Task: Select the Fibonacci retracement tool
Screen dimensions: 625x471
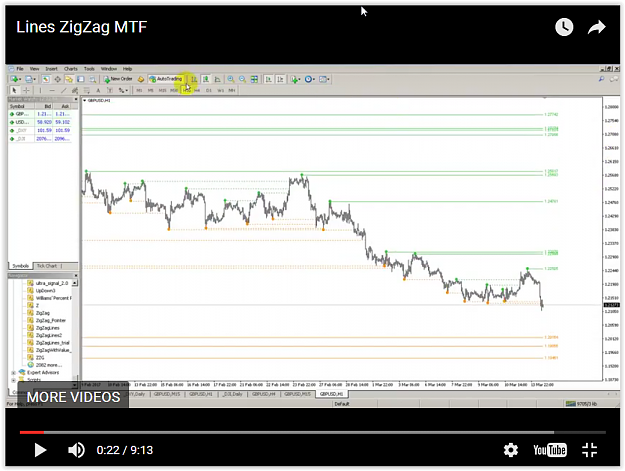Action: 86,90
